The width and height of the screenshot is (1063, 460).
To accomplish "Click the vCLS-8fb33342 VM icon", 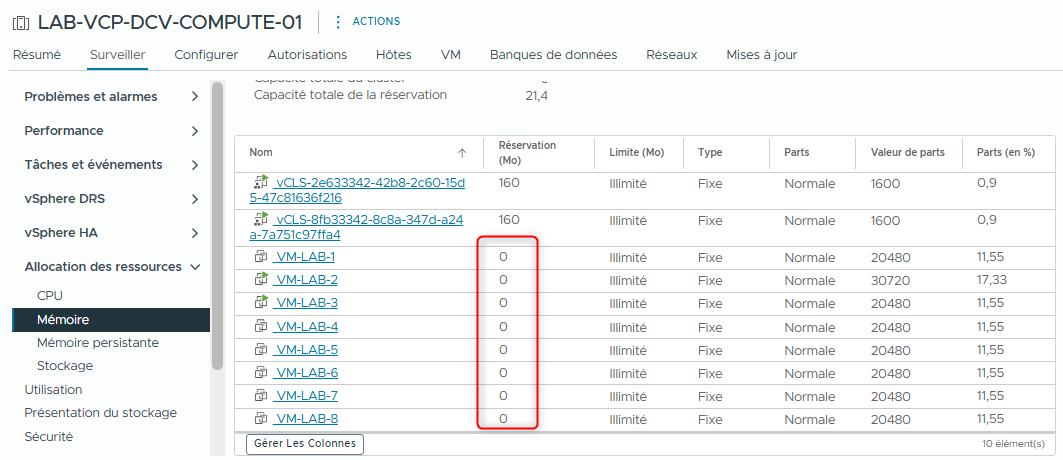I will click(x=261, y=218).
